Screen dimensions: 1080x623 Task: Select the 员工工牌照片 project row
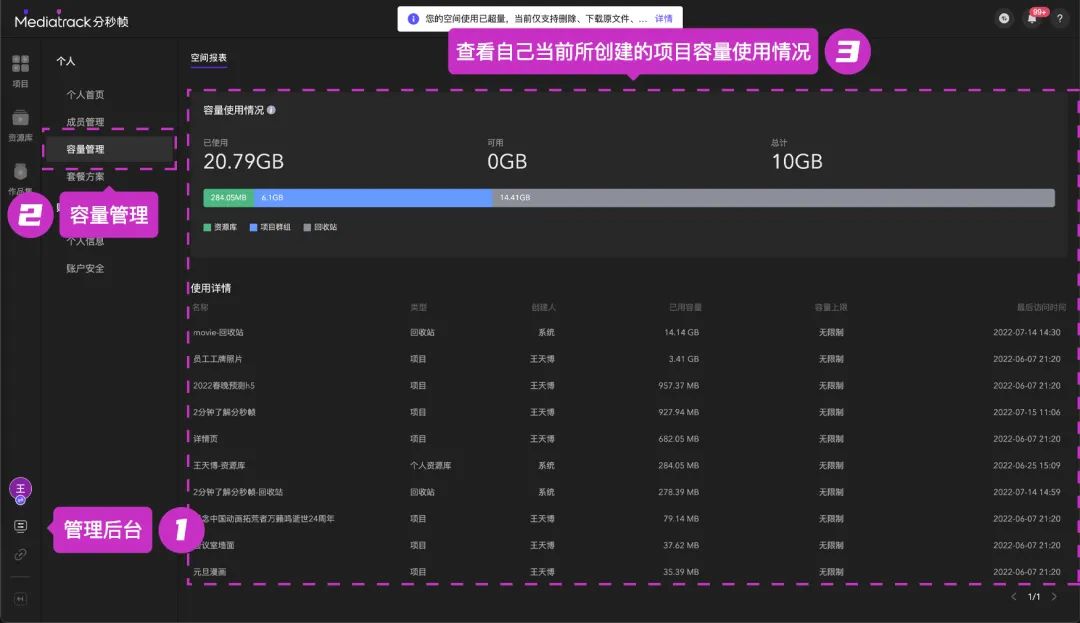(x=218, y=359)
